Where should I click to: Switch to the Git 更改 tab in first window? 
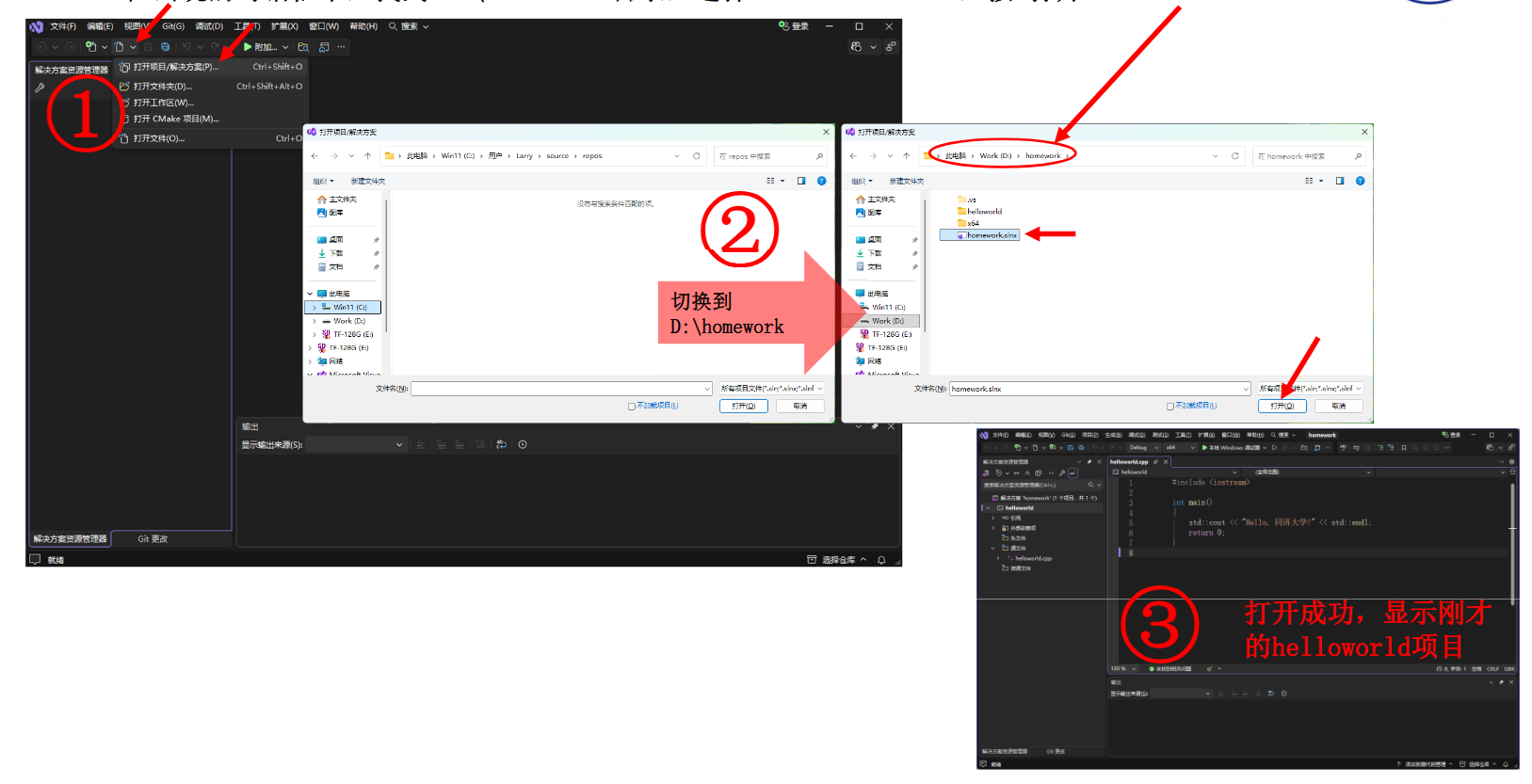tap(153, 539)
